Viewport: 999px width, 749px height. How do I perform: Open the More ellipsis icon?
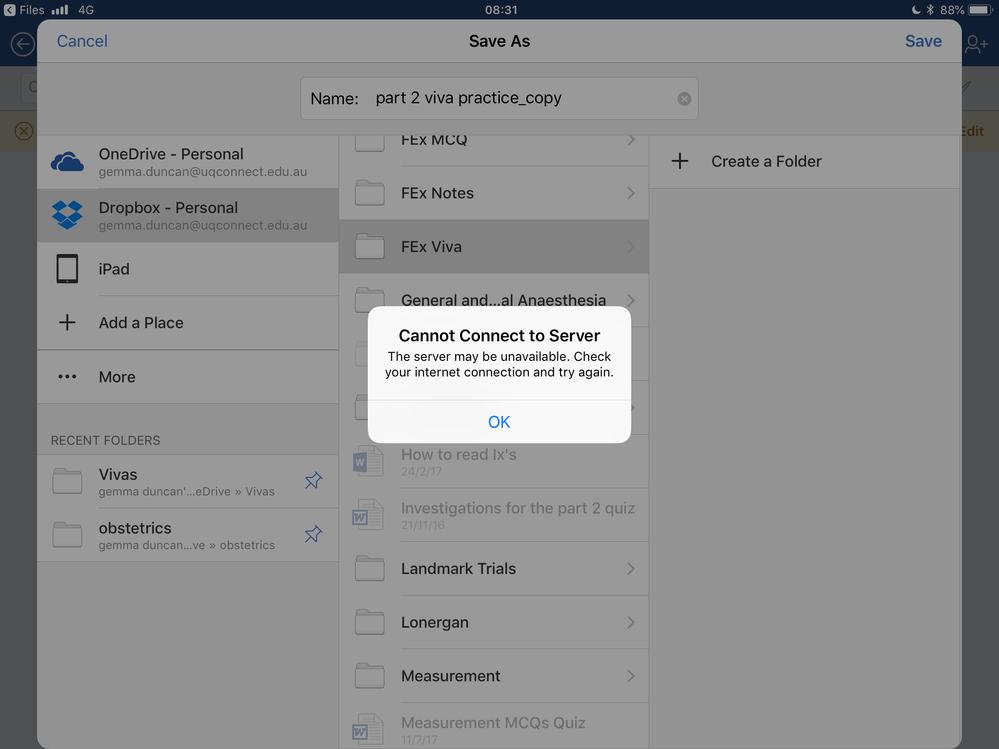[x=67, y=376]
